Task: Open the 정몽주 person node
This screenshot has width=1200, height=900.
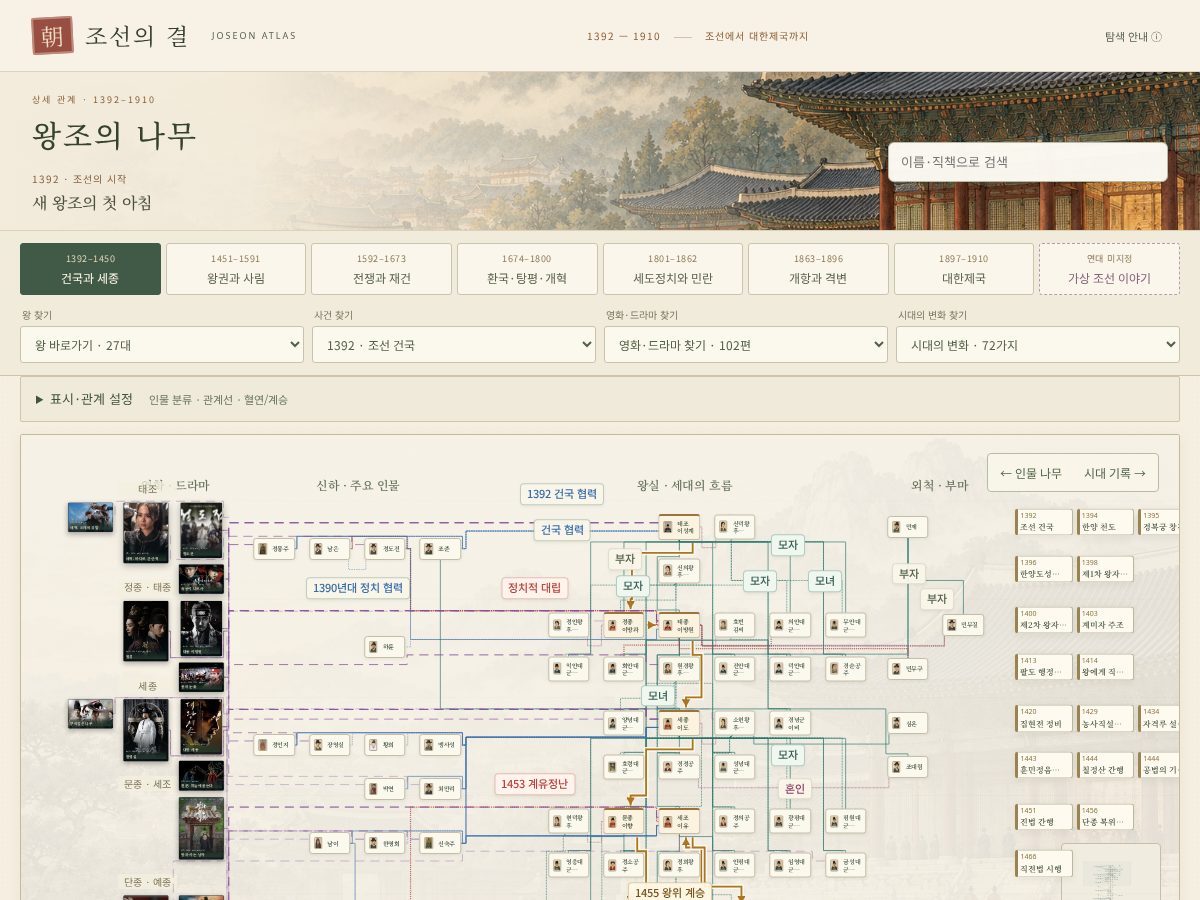Action: pyautogui.click(x=274, y=548)
